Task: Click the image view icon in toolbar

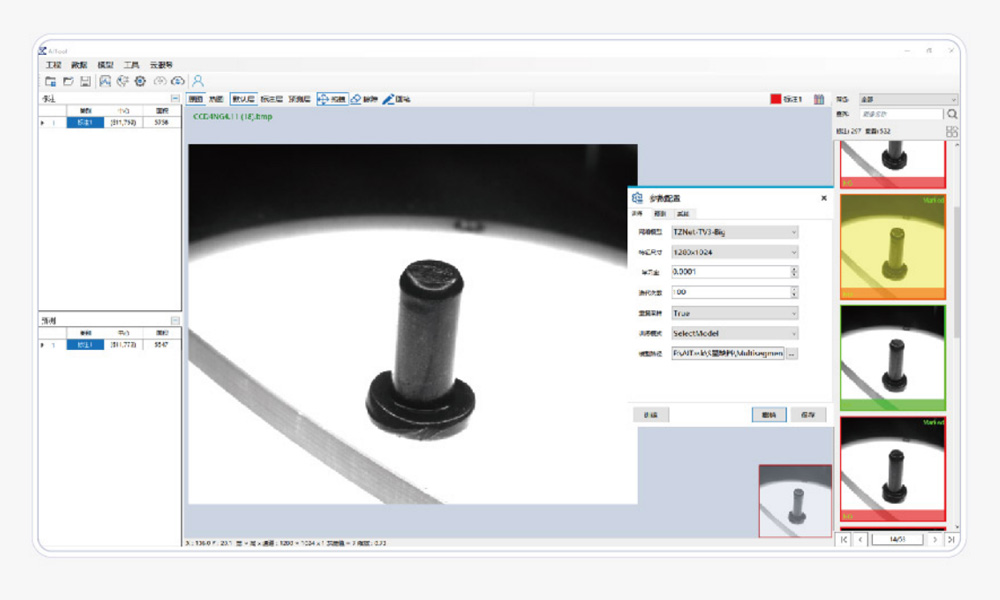Action: click(x=104, y=81)
